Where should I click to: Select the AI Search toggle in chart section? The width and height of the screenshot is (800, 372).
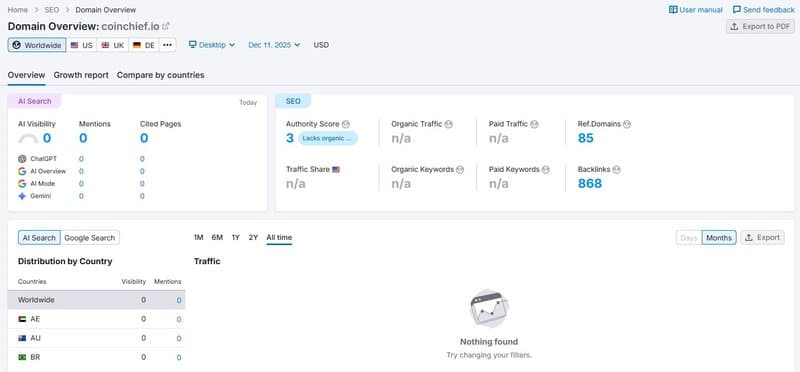click(x=39, y=238)
